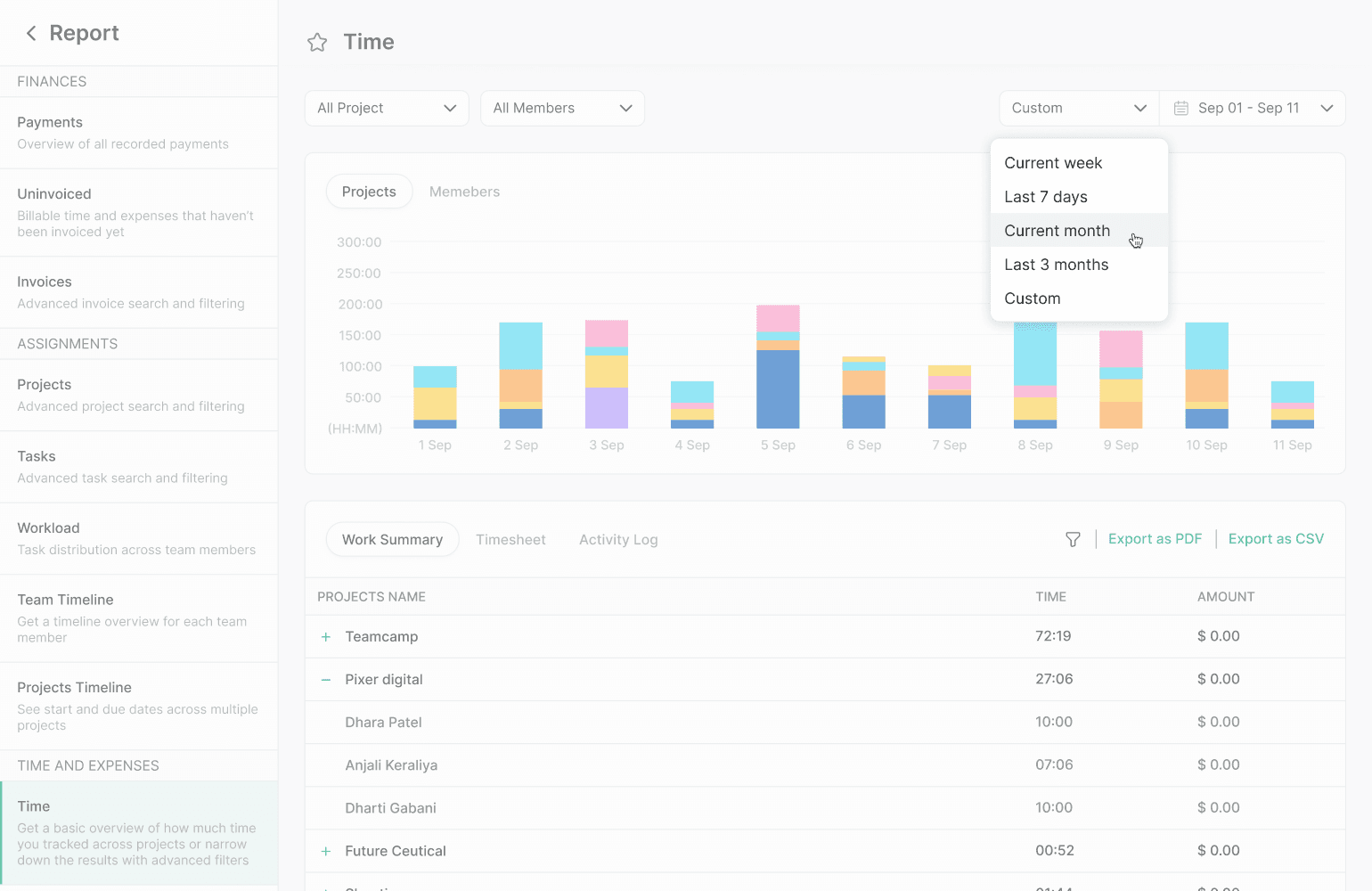Image resolution: width=1372 pixels, height=891 pixels.
Task: Select Current month from the dropdown list
Action: click(x=1058, y=231)
